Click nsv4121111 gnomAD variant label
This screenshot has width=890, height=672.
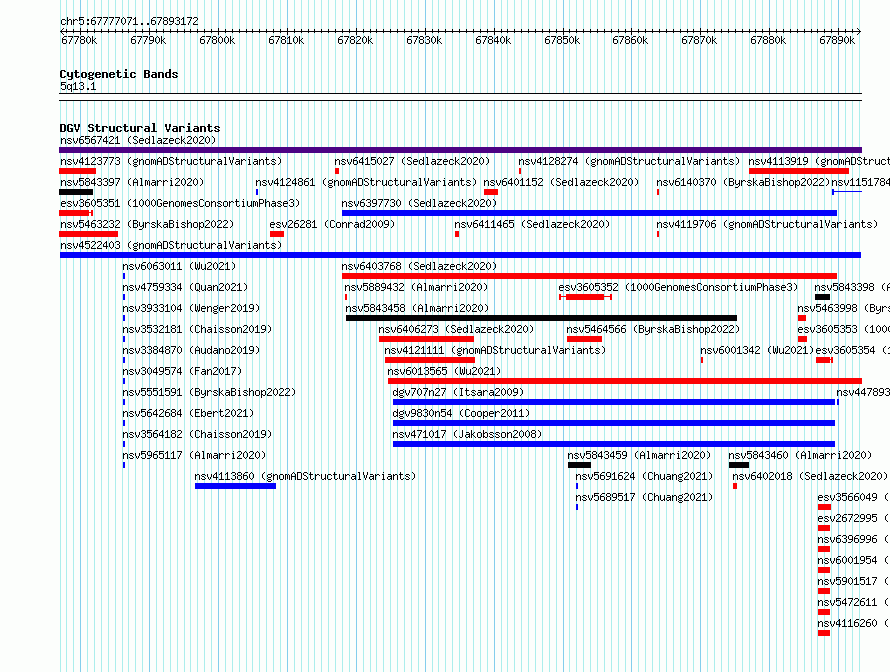coord(495,350)
